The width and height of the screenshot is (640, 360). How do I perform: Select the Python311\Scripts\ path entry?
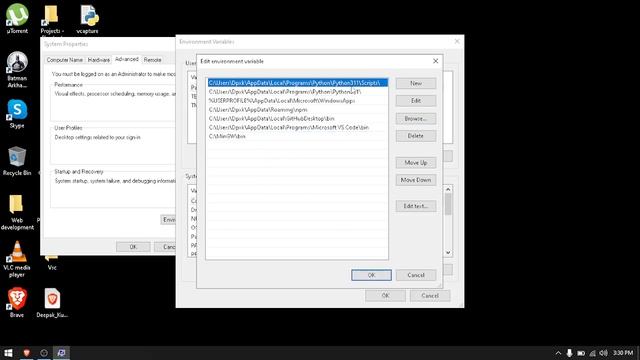point(297,83)
